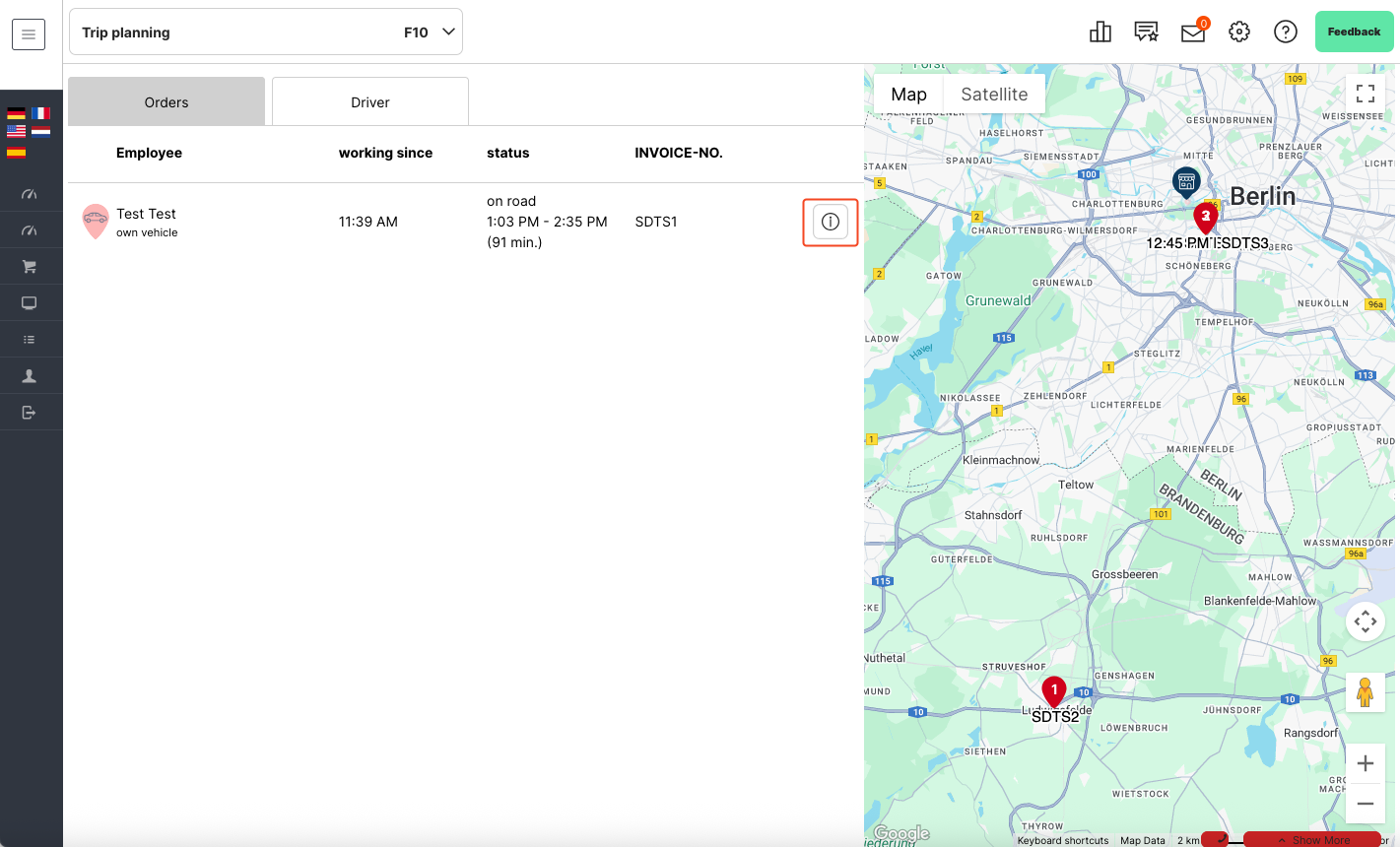1400x847 pixels.
Task: Click red map pin labeled SDTS3
Action: tap(1205, 218)
